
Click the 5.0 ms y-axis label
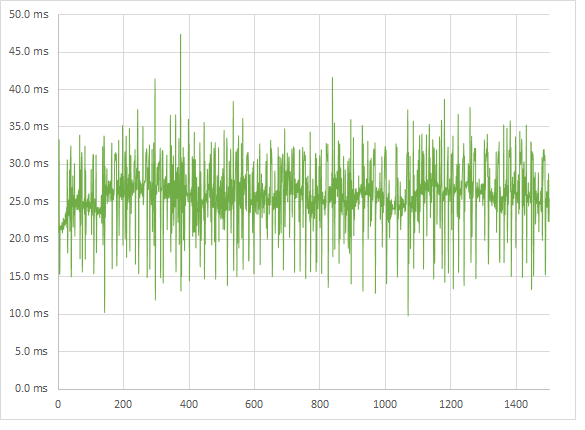tap(31, 351)
